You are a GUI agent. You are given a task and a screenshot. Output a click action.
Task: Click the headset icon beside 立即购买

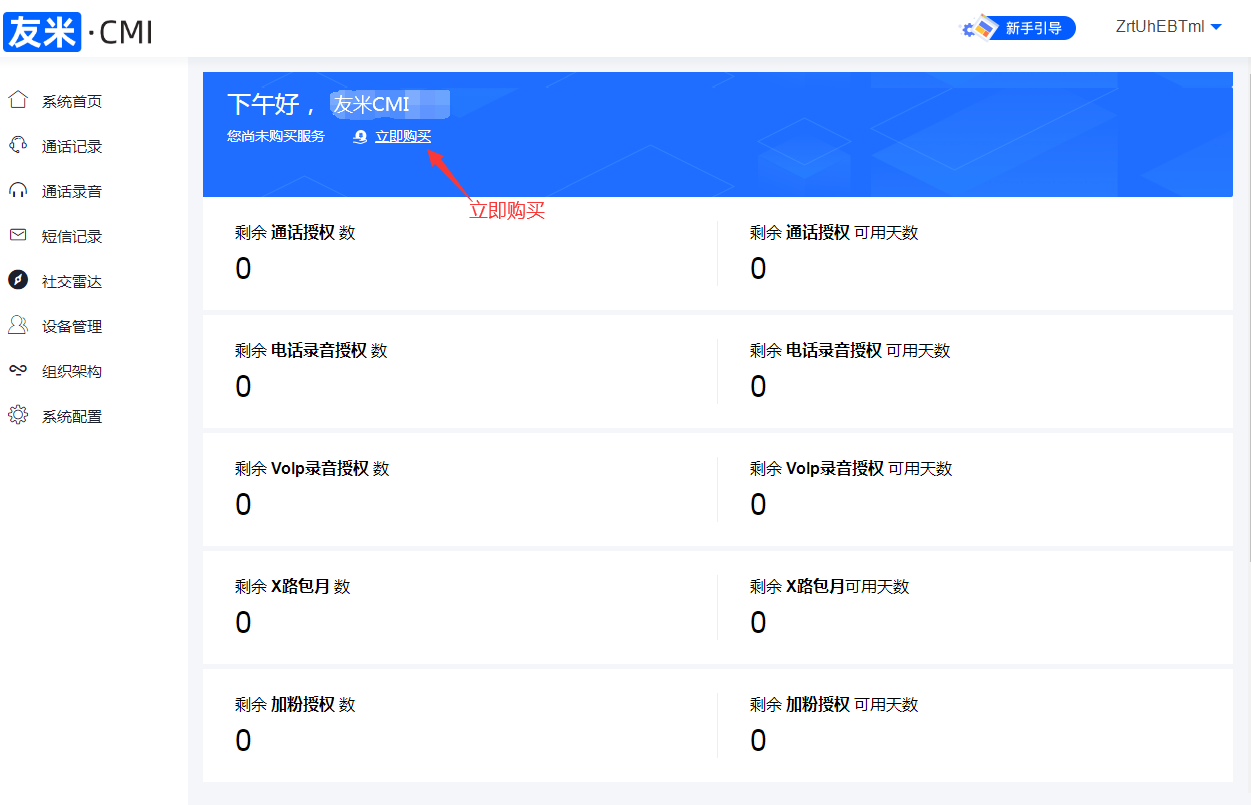point(360,136)
